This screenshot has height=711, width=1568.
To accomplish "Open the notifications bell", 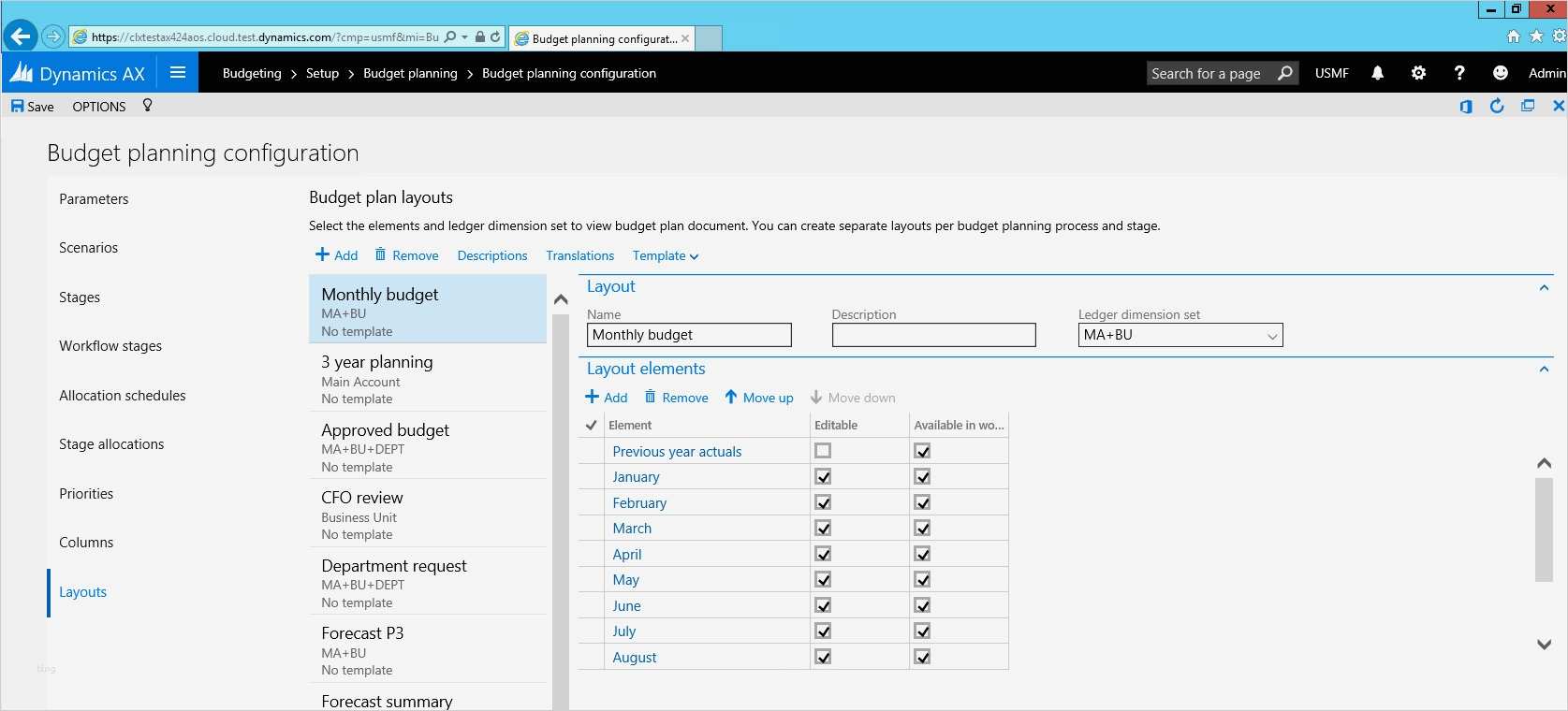I will (x=1377, y=73).
